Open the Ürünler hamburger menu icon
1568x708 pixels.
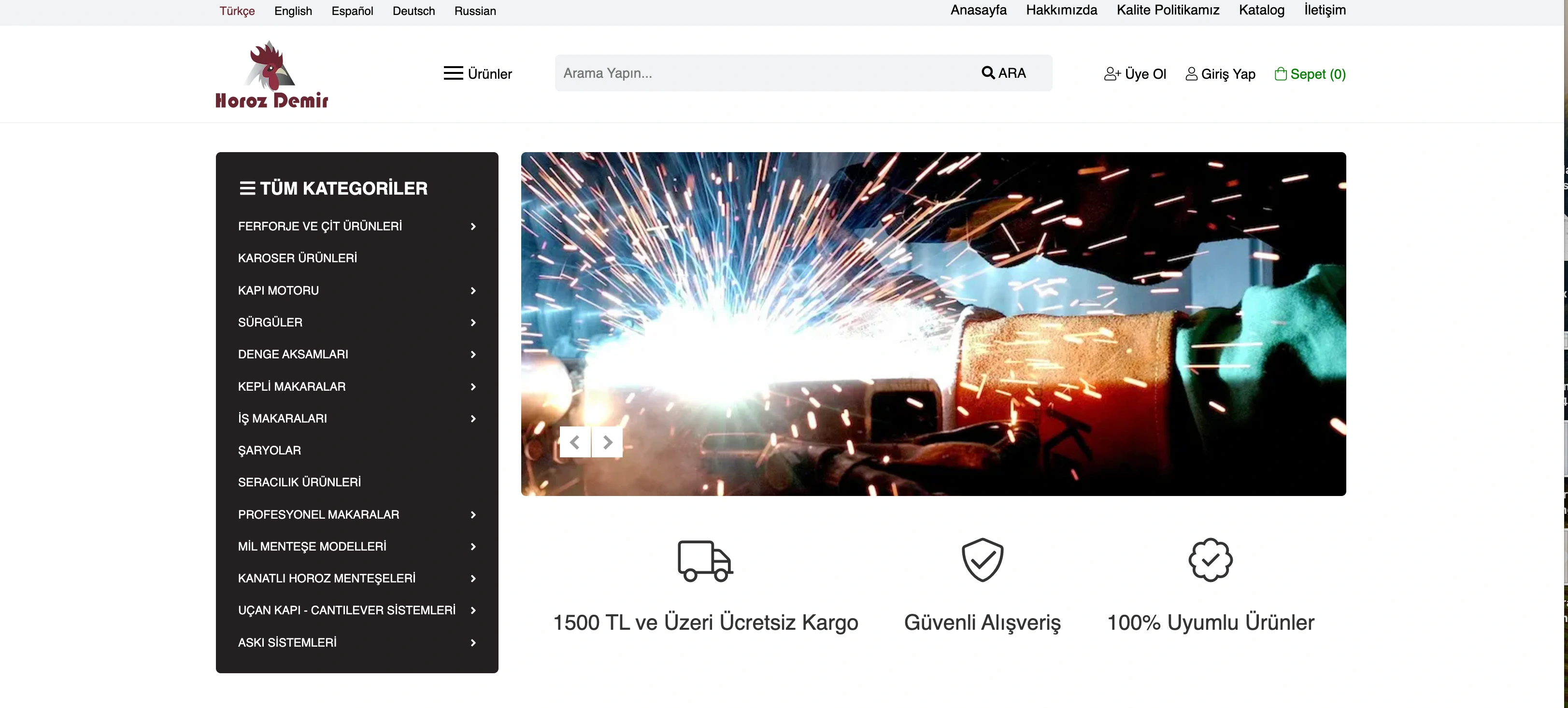453,73
